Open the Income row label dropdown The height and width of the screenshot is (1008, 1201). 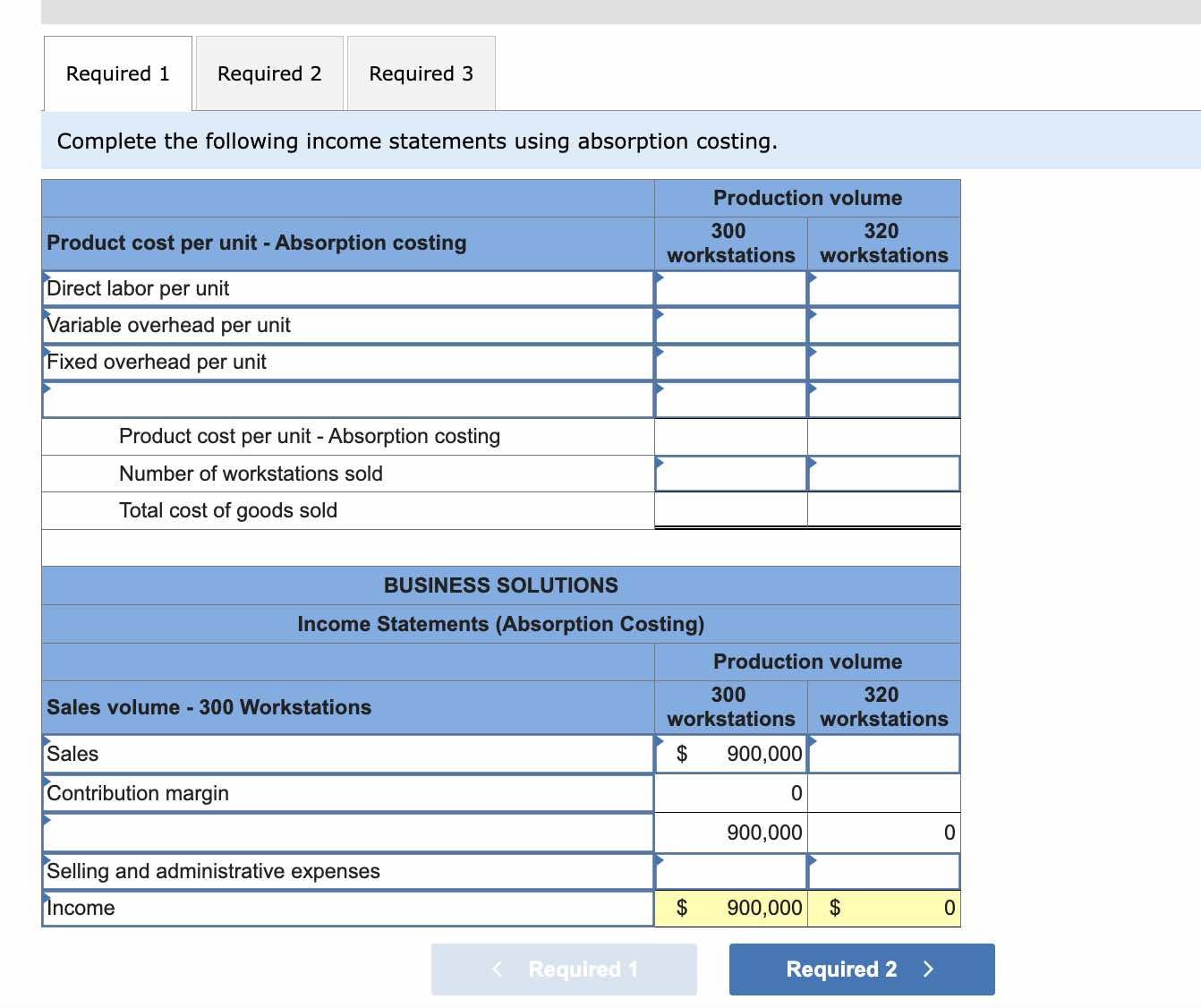348,908
